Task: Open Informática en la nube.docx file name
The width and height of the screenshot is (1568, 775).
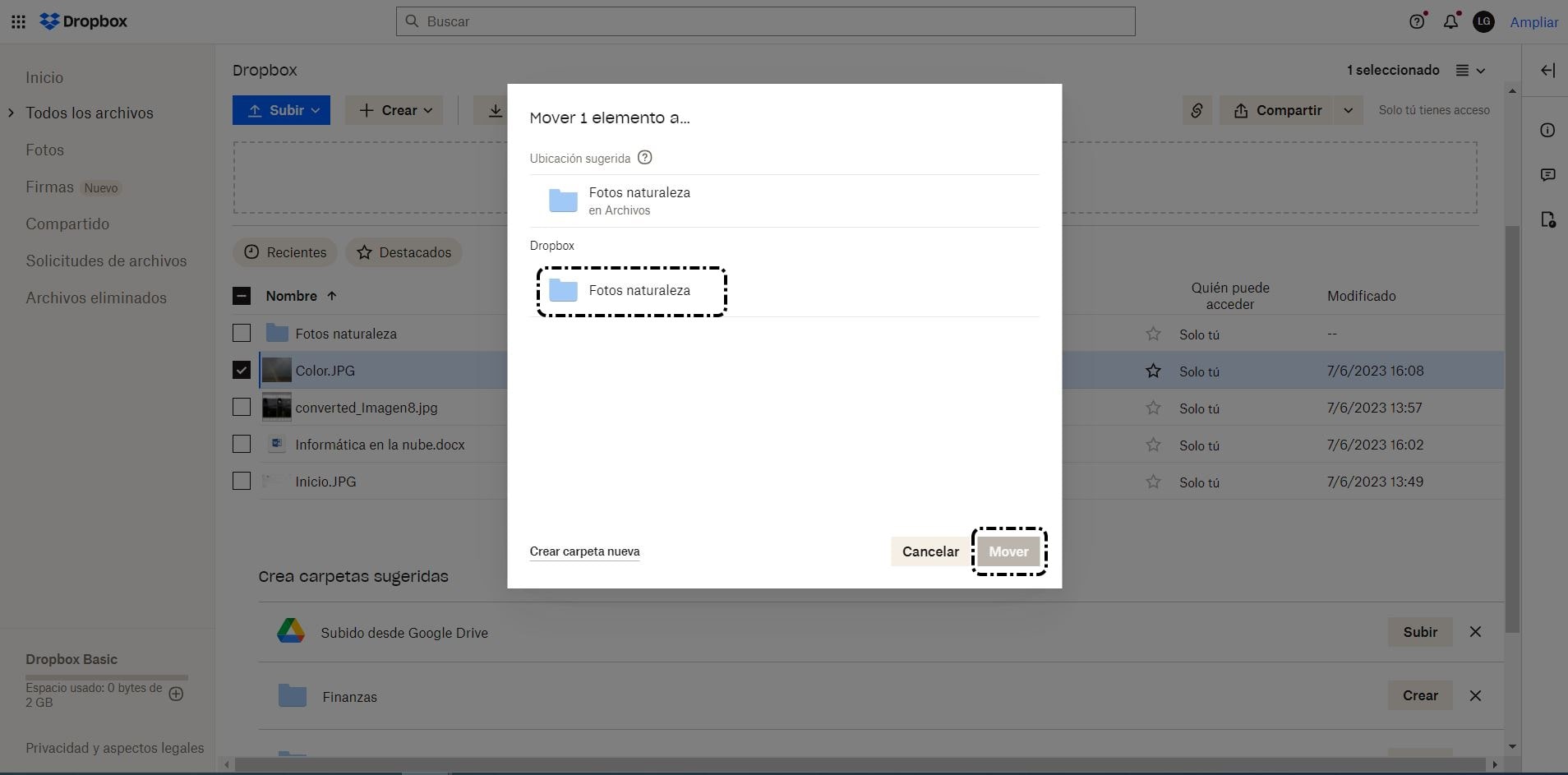Action: (380, 445)
